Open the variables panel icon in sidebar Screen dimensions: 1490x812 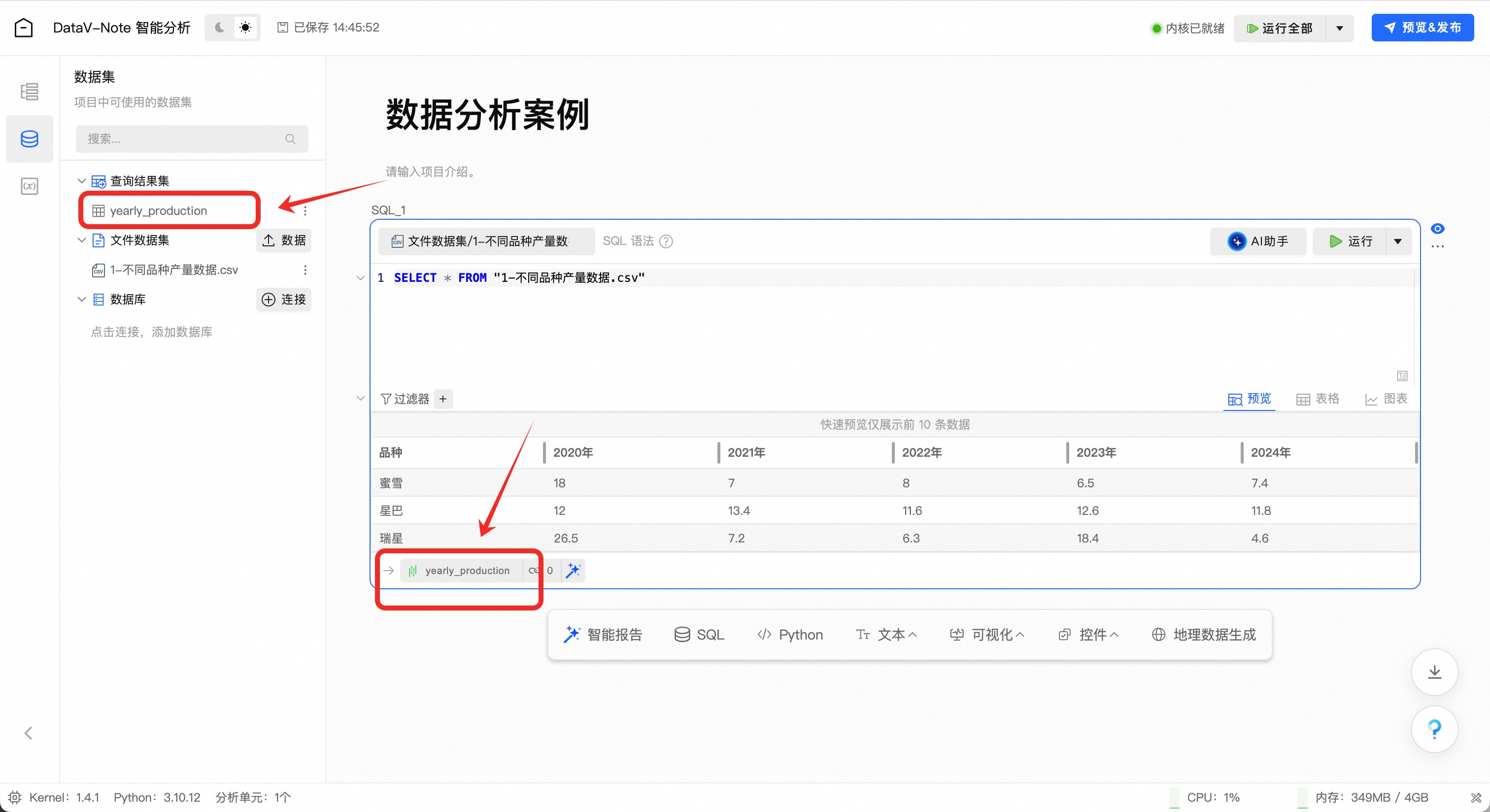[x=29, y=186]
